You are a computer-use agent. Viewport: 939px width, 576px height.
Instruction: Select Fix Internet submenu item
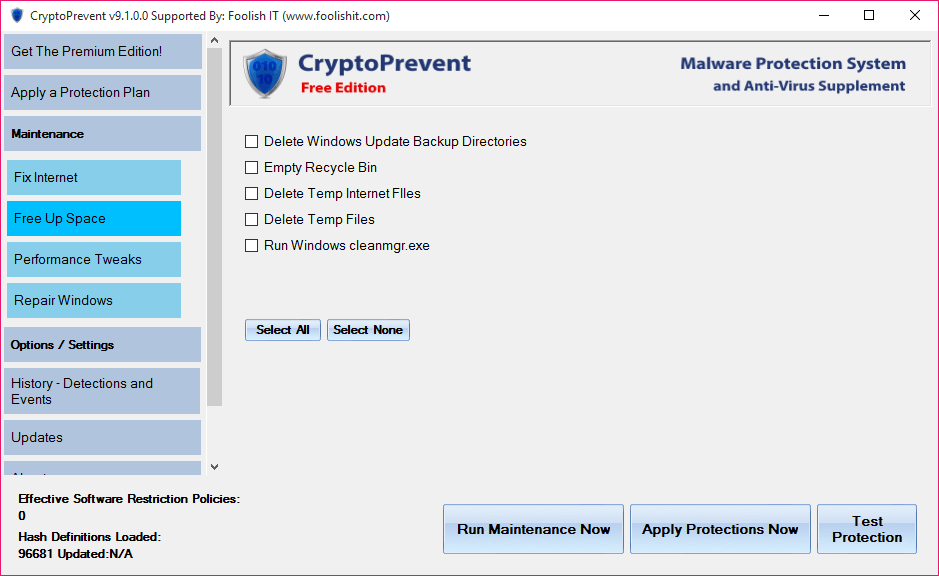(x=94, y=177)
